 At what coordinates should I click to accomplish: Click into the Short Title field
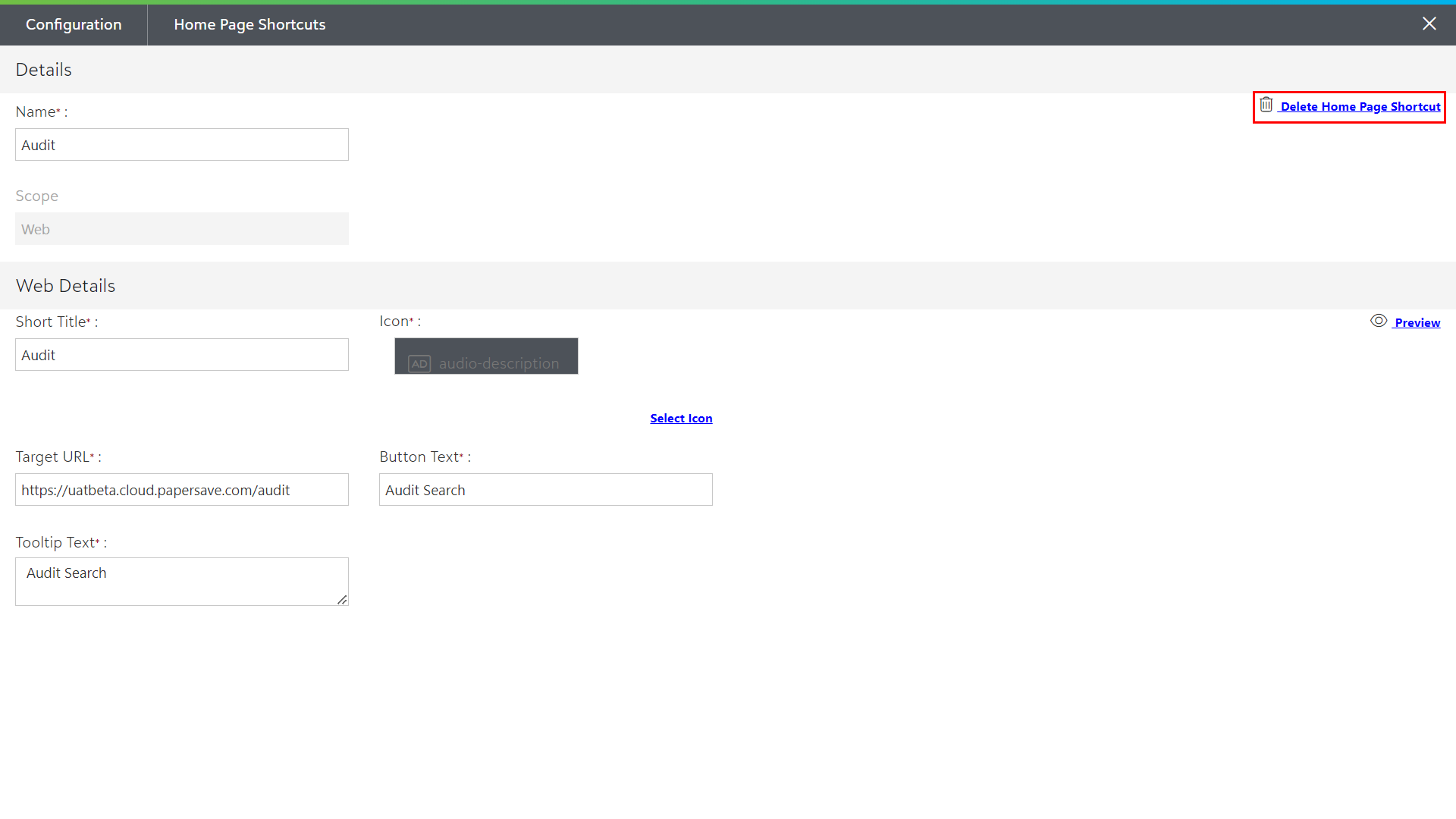(182, 355)
